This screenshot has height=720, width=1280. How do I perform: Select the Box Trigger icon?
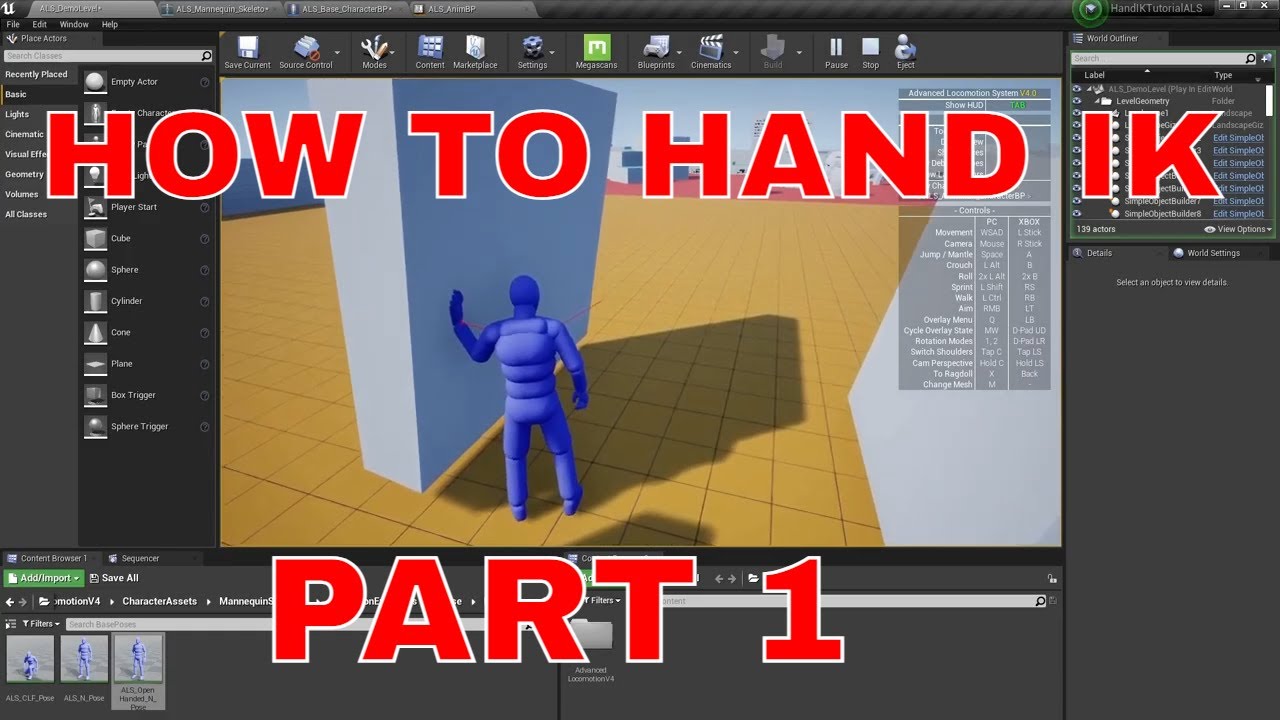click(95, 395)
